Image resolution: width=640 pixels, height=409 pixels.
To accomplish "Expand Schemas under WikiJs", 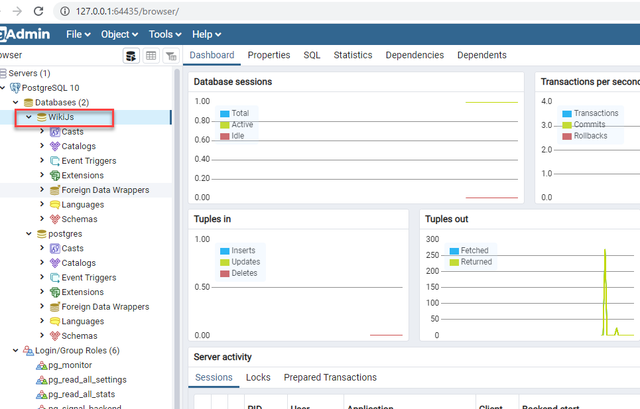I will point(42,219).
